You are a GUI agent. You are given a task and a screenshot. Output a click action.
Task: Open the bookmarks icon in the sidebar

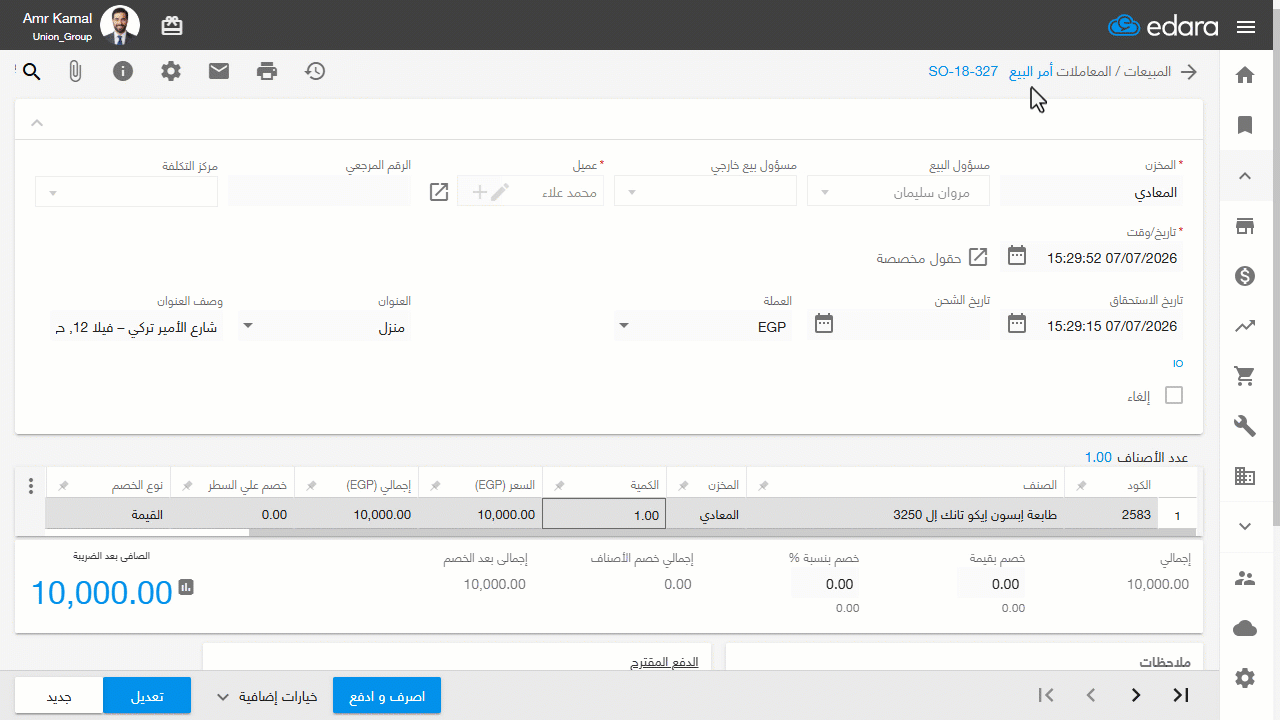tap(1245, 125)
